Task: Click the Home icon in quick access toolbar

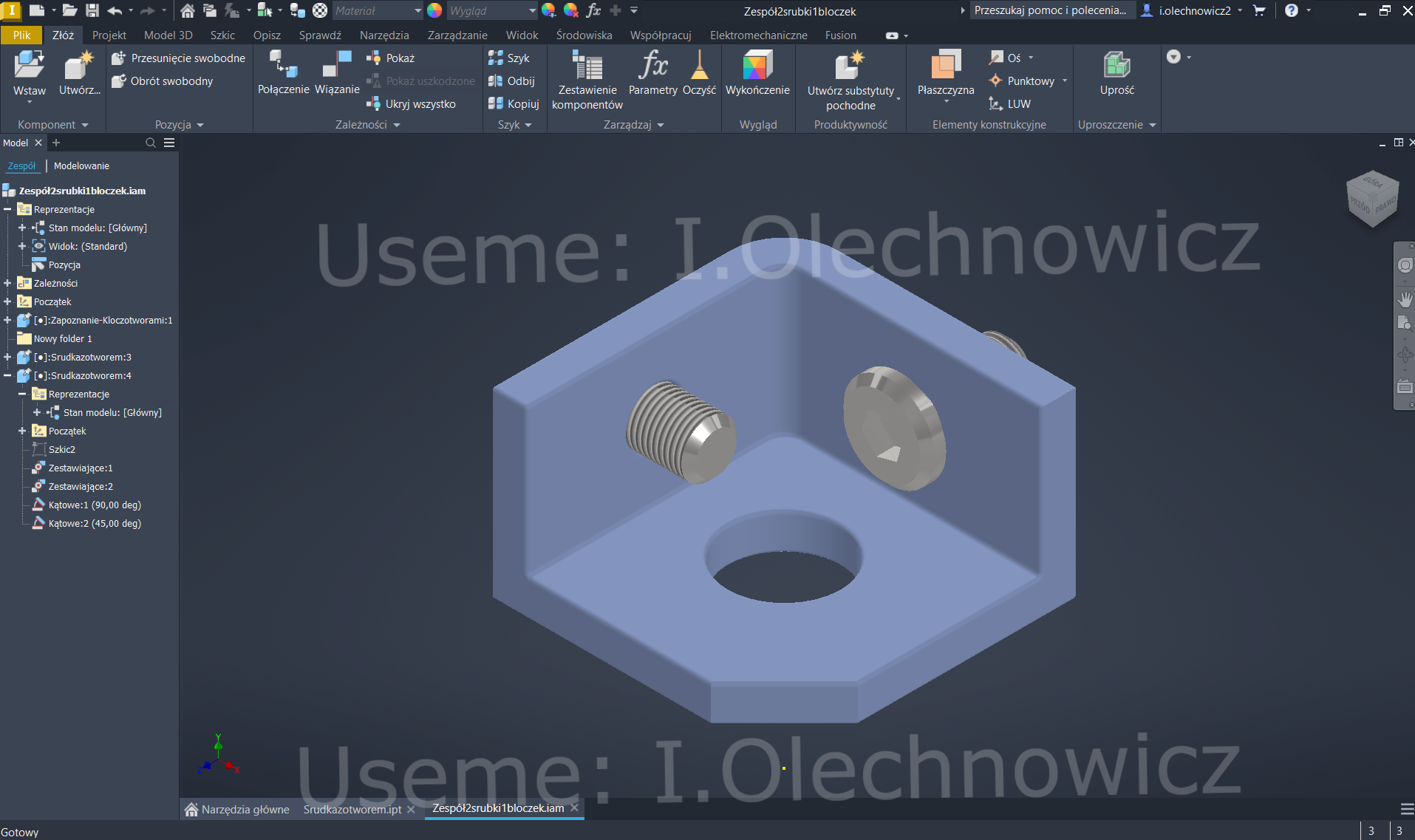Action: coord(188,10)
